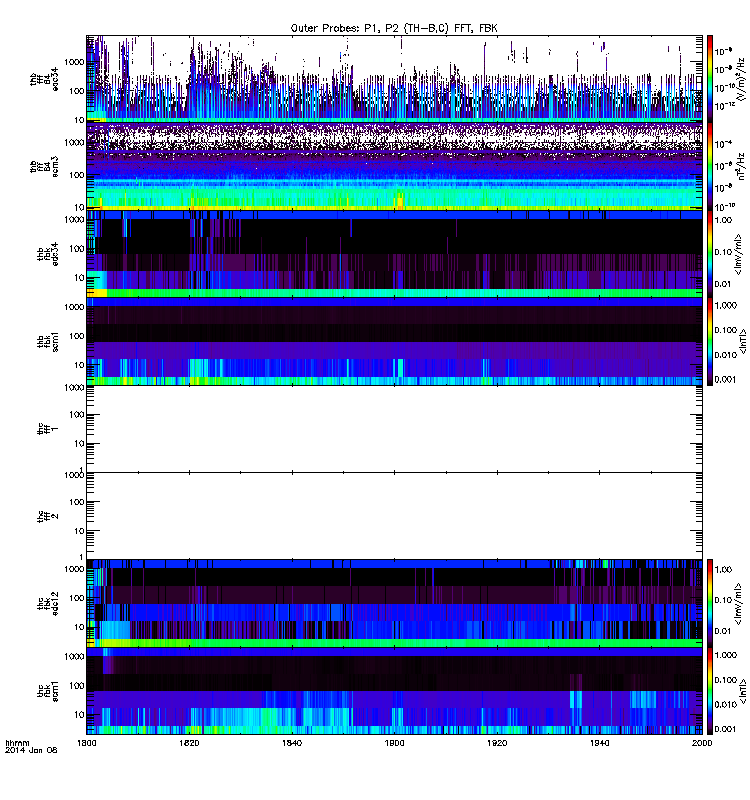The width and height of the screenshot is (750, 800).
Task: Click the "2014 Jan 06" date label
Action: point(31,750)
